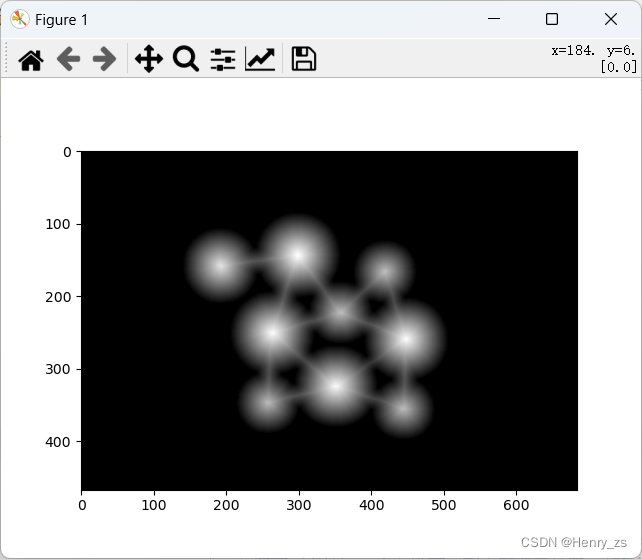
Task: Click the cursor coordinate readout x=184
Action: (x=573, y=50)
